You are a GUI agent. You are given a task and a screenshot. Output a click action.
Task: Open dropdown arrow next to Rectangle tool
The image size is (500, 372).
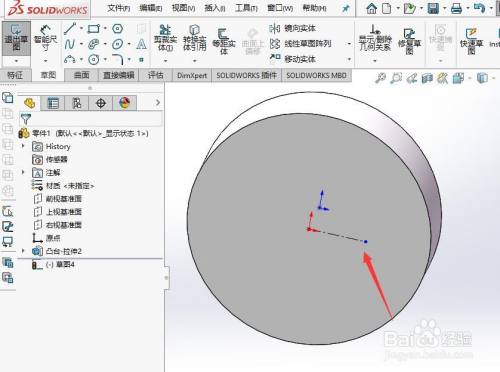tap(105, 29)
